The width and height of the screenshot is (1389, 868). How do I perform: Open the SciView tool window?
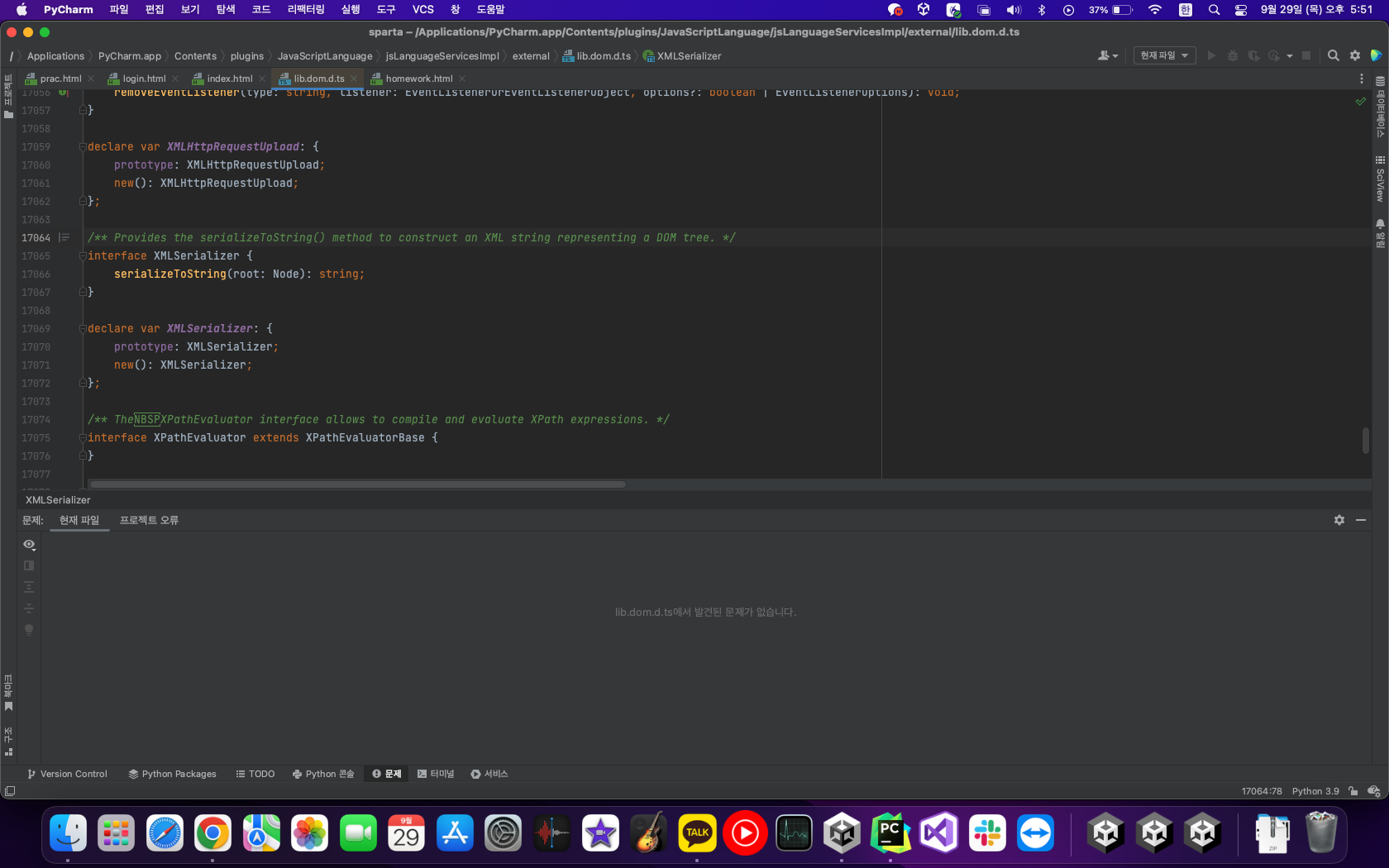coord(1380,179)
